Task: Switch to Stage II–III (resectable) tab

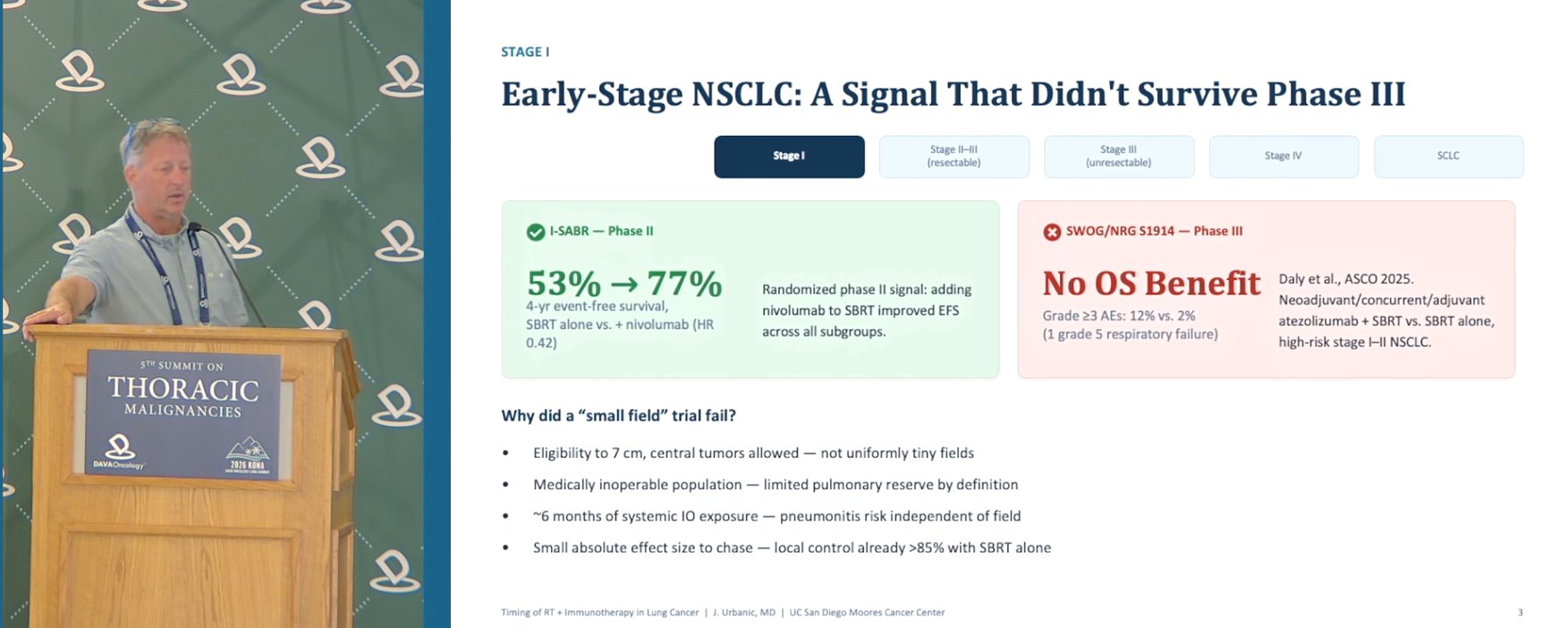Action: coord(954,157)
